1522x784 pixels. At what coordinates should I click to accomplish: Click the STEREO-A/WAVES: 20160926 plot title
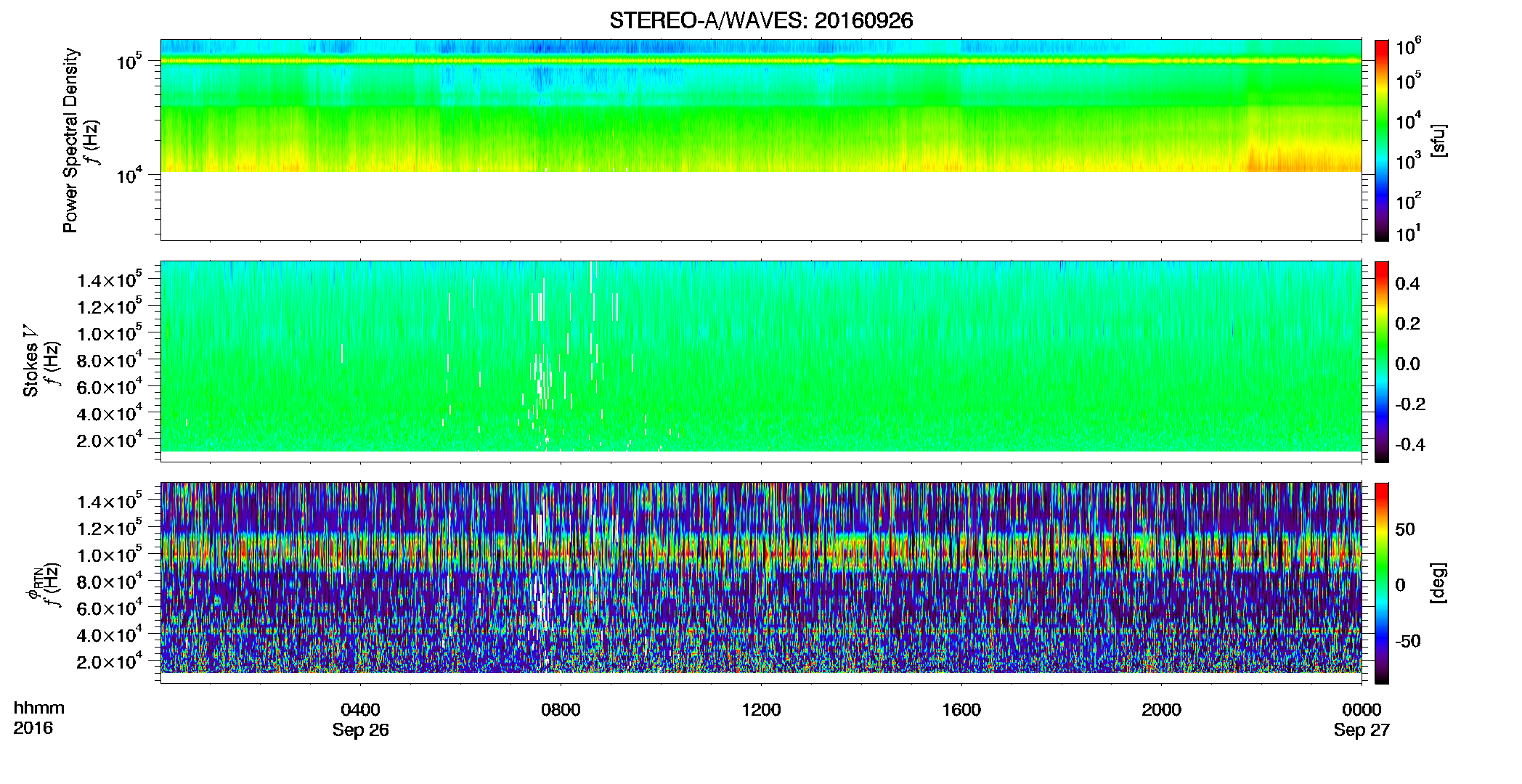coord(761,21)
